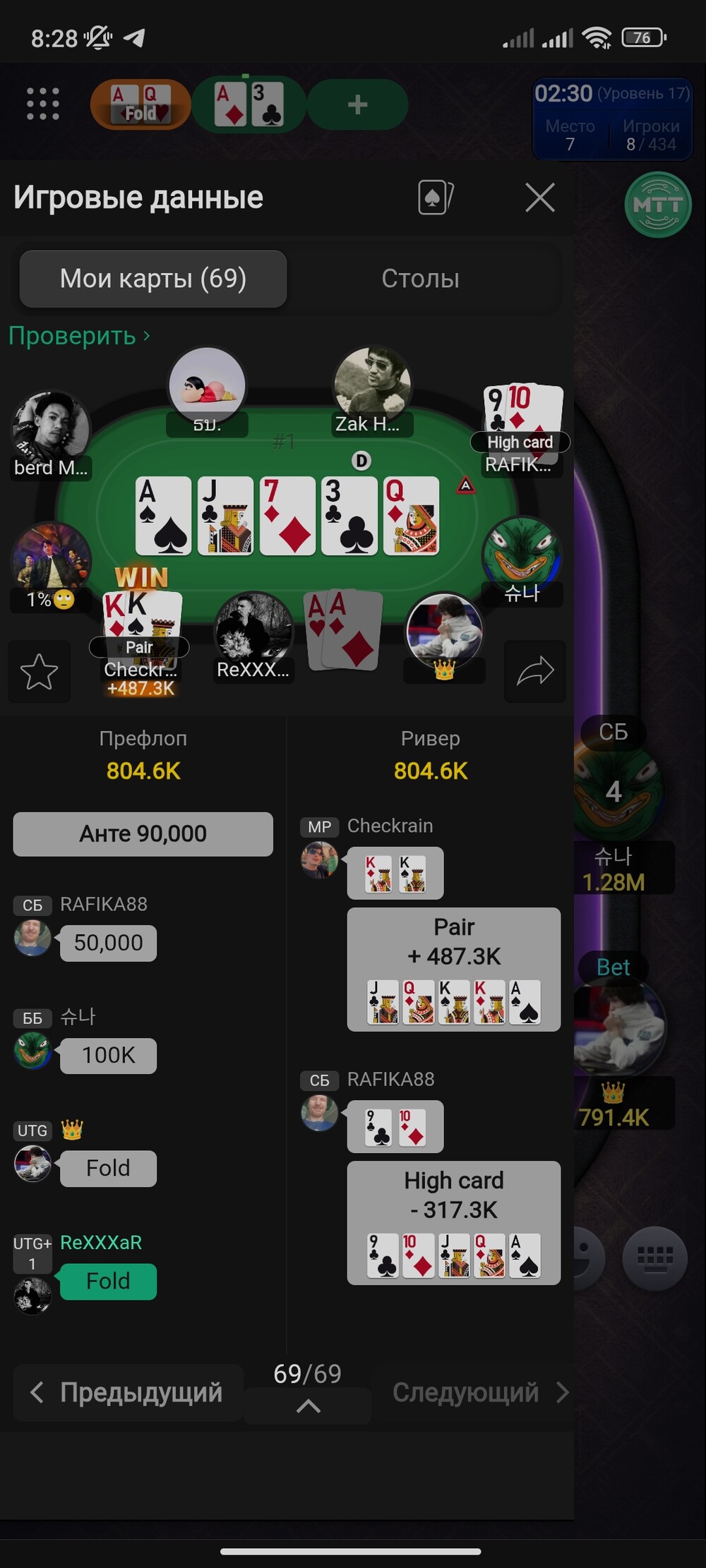
Task: Open the nine-dot grid menu
Action: (x=43, y=104)
